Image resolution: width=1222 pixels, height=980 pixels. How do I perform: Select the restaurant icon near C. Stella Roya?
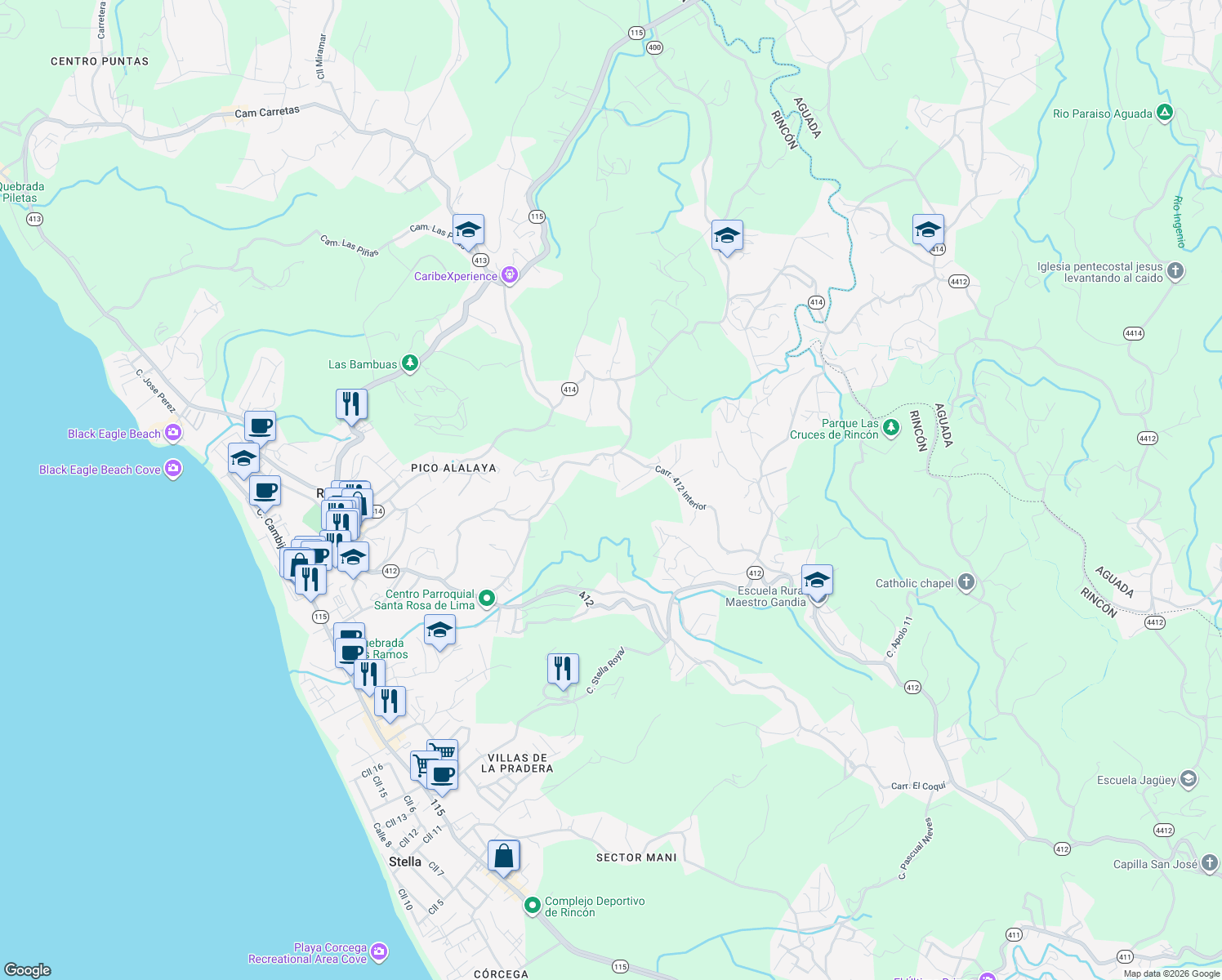click(562, 669)
